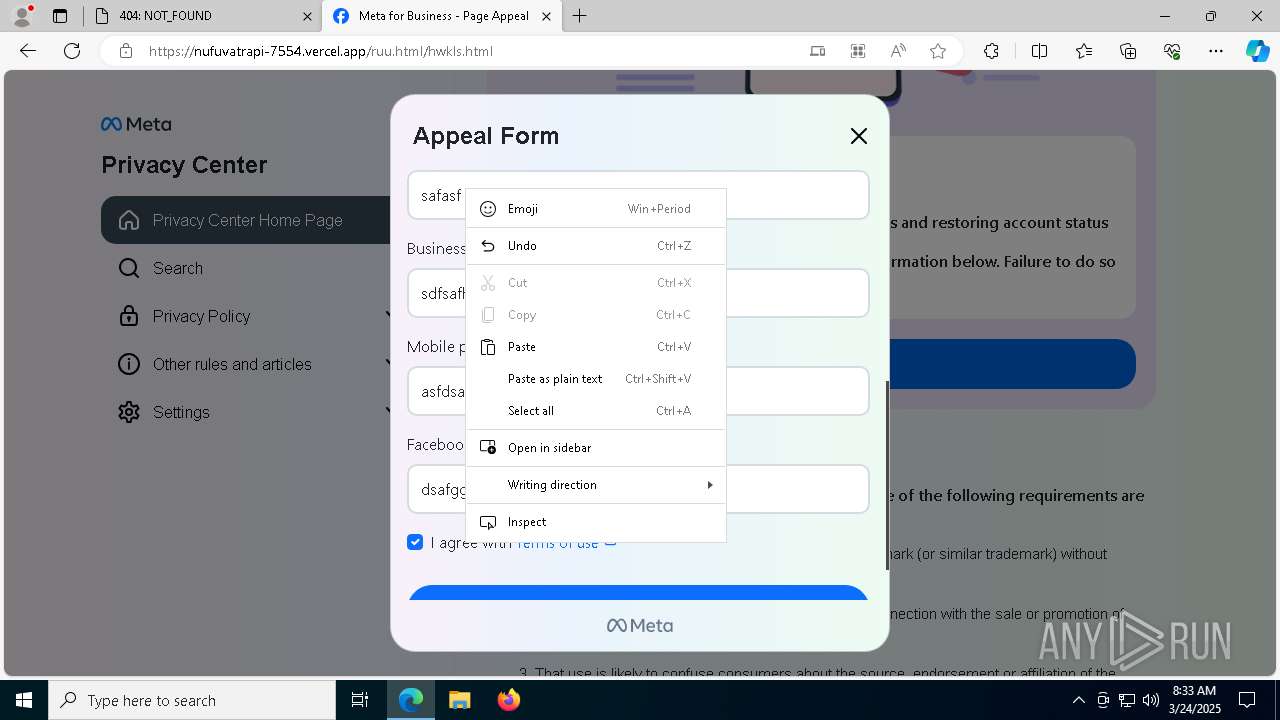Click the blue submit button in form
This screenshot has height=720, width=1280.
pos(638,592)
